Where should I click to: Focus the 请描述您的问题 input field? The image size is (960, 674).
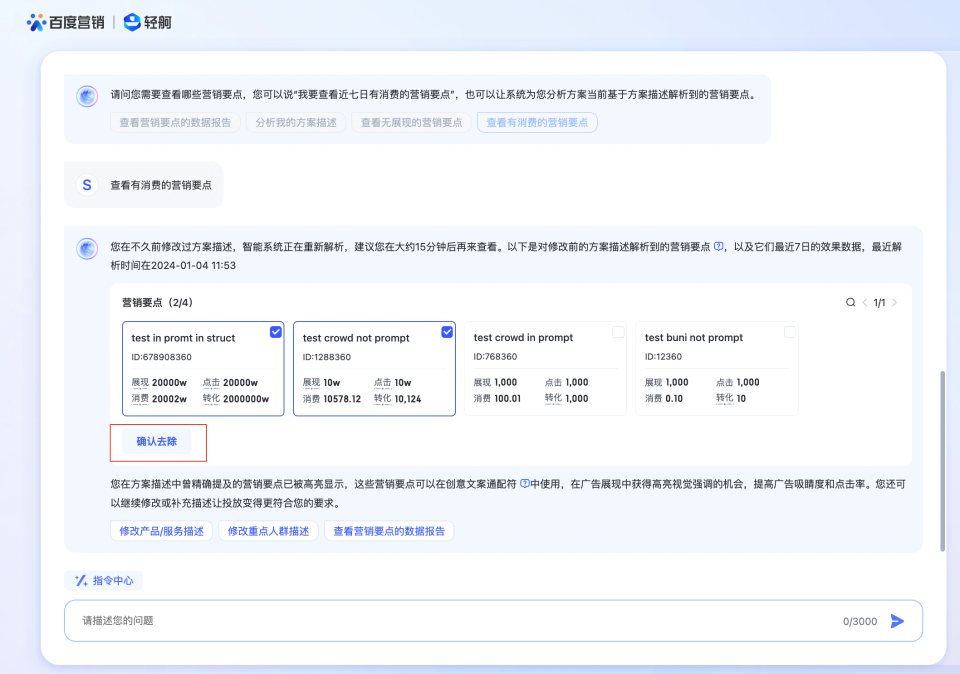(450, 621)
